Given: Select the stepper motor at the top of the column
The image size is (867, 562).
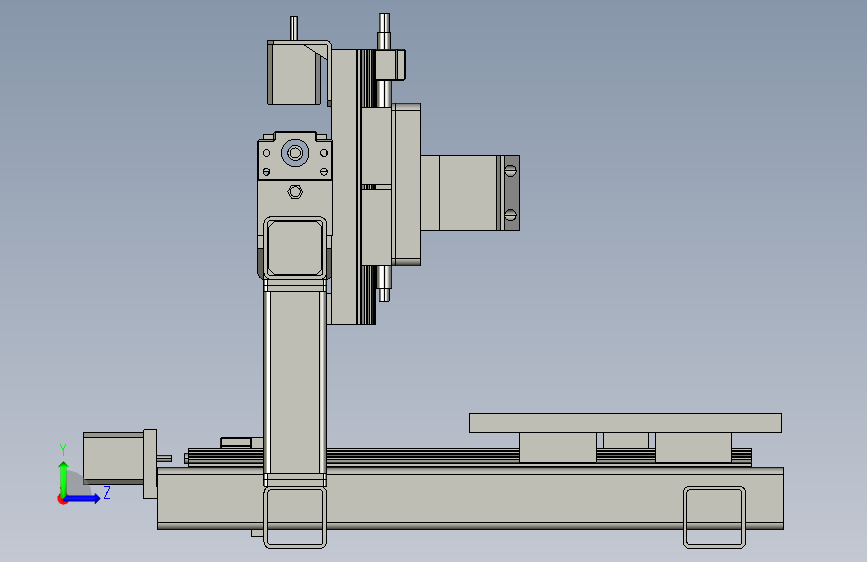Looking at the screenshot, I should (294, 72).
